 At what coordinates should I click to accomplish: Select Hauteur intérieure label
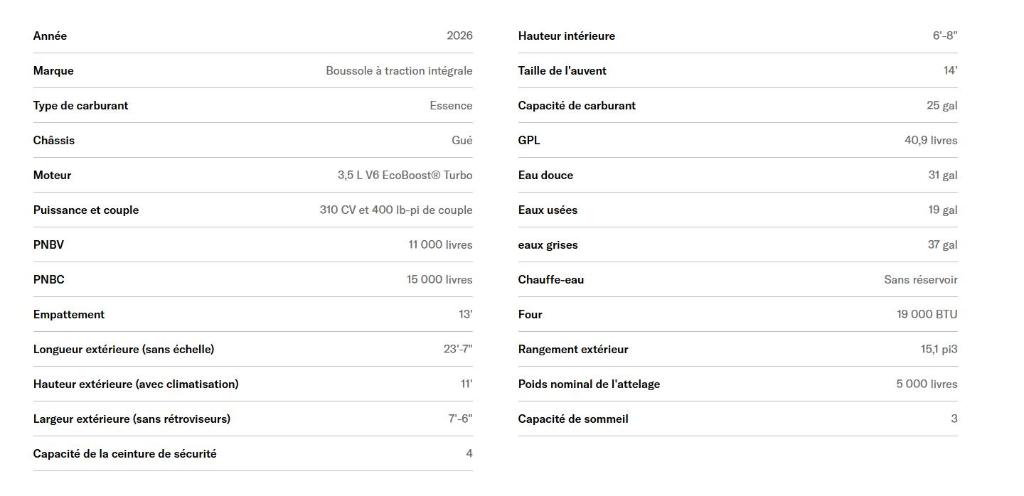tap(566, 36)
